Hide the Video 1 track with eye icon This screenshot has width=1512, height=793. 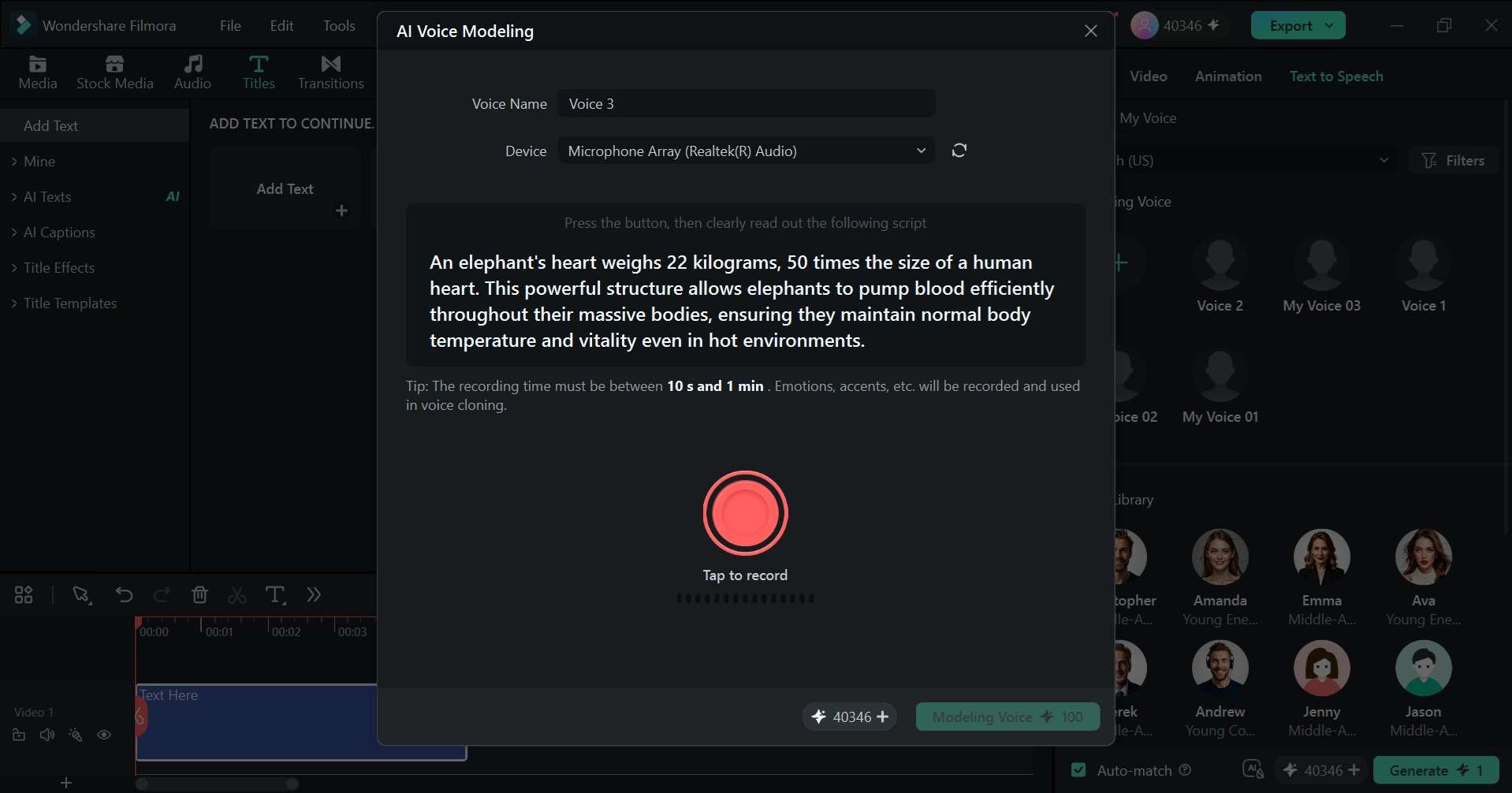click(x=104, y=735)
